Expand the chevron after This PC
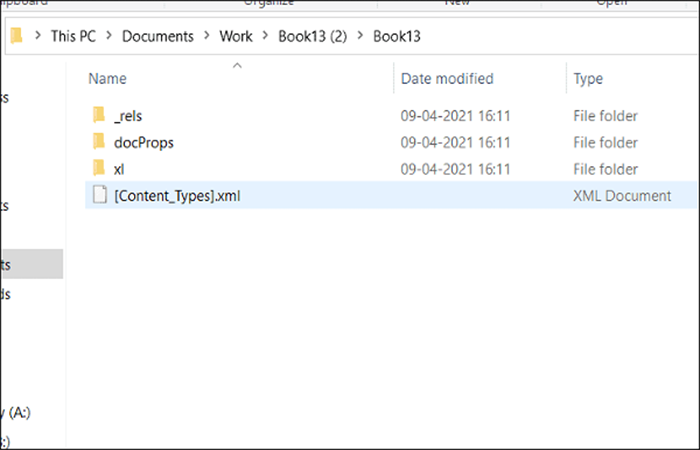700x450 pixels. pyautogui.click(x=109, y=36)
